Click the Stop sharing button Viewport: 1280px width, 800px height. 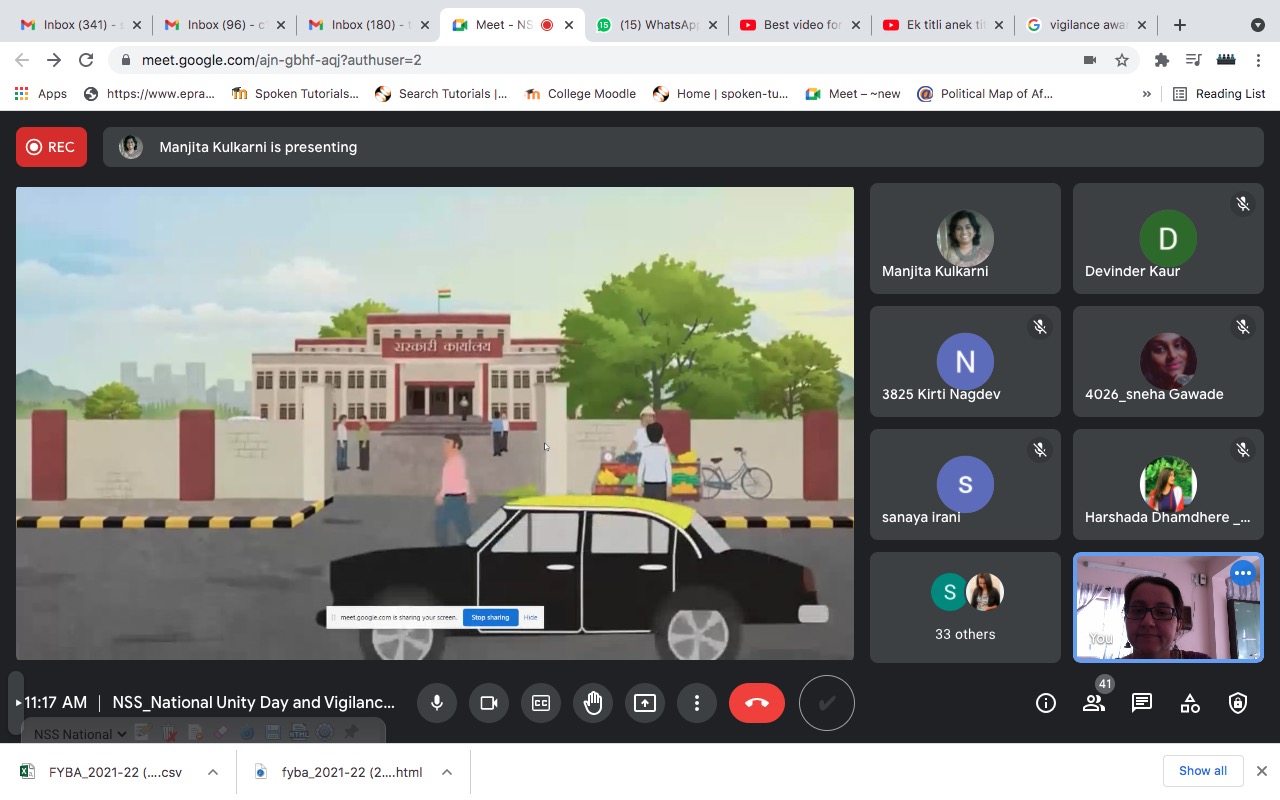tap(490, 617)
